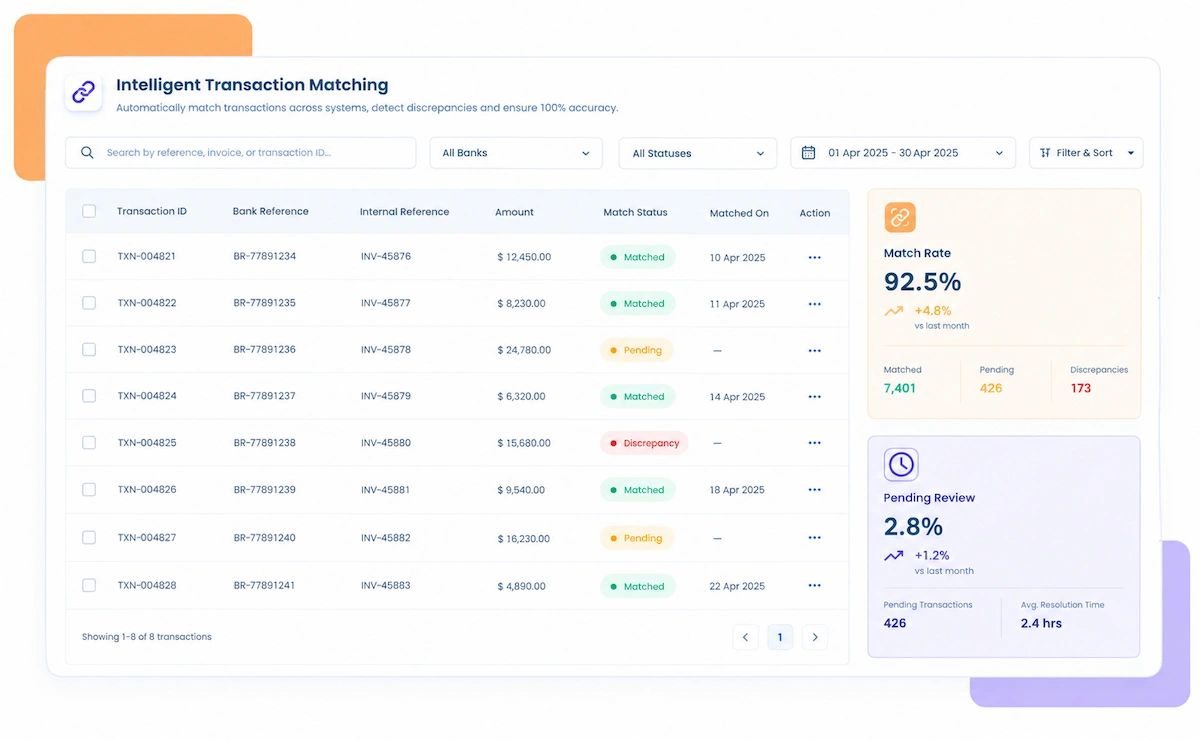Click page number 1 button
The image size is (1200, 740).
(780, 637)
